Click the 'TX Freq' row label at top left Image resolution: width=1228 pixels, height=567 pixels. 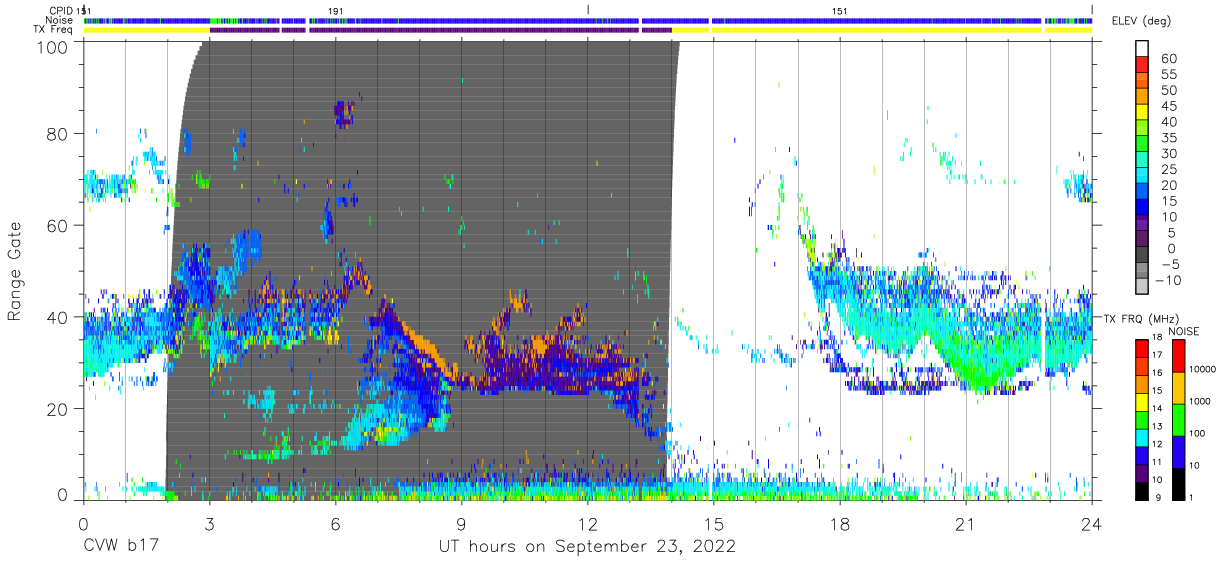point(54,30)
